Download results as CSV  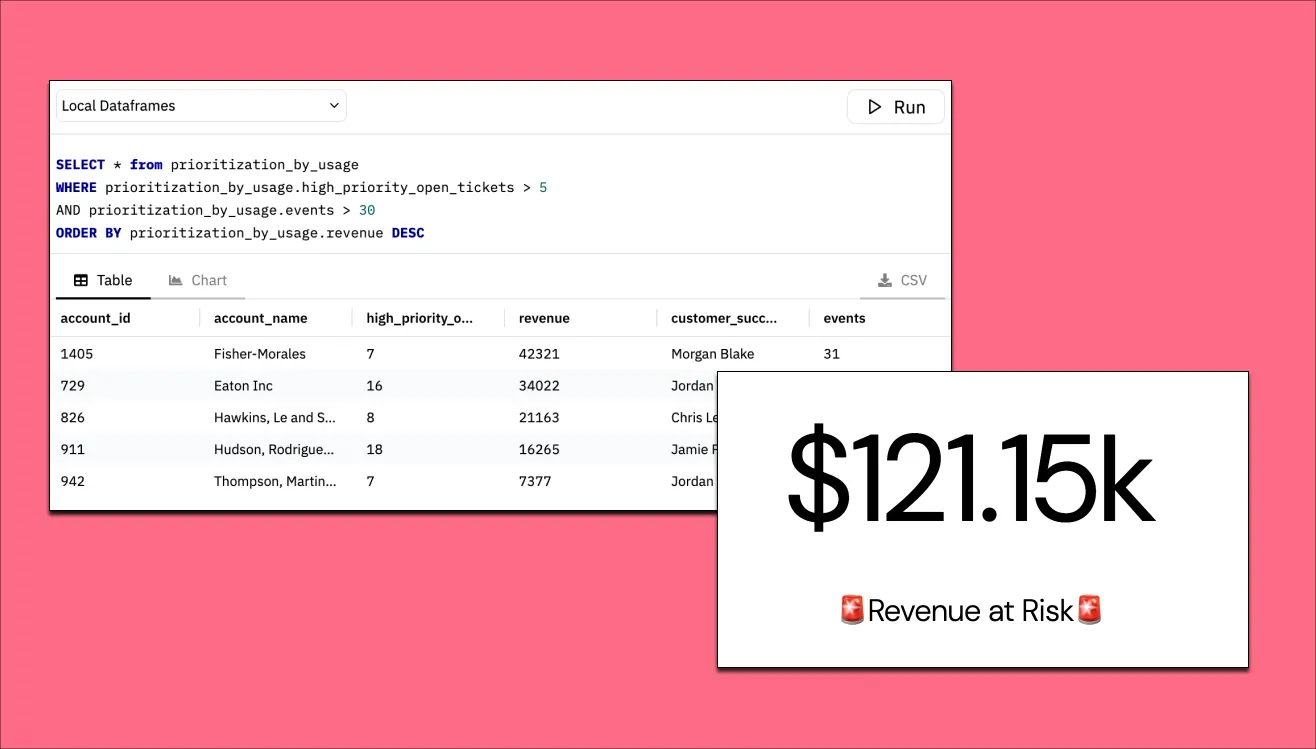pos(902,280)
